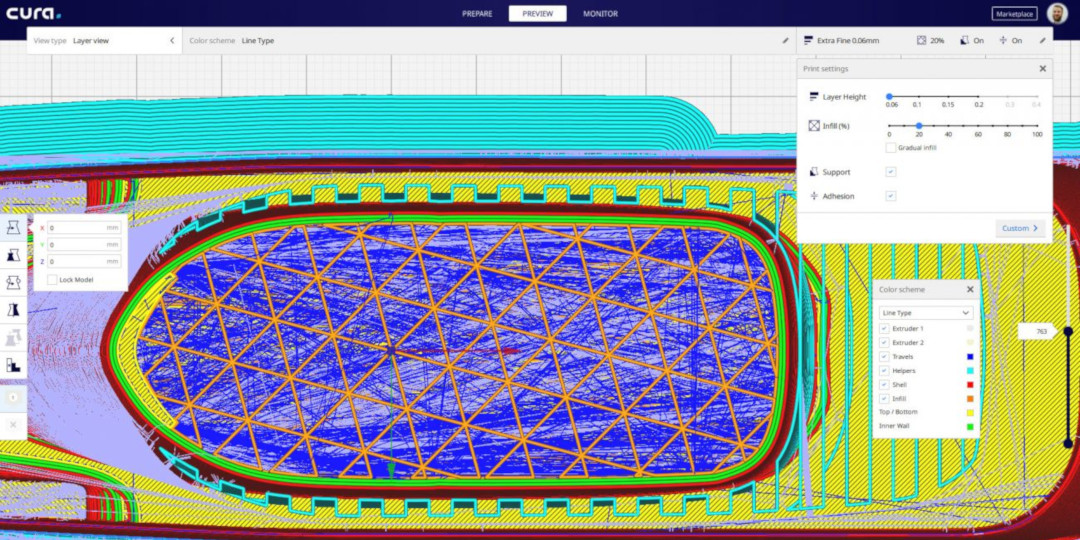Viewport: 1080px width, 540px height.
Task: Switch to the MONITOR tab
Action: pos(600,14)
